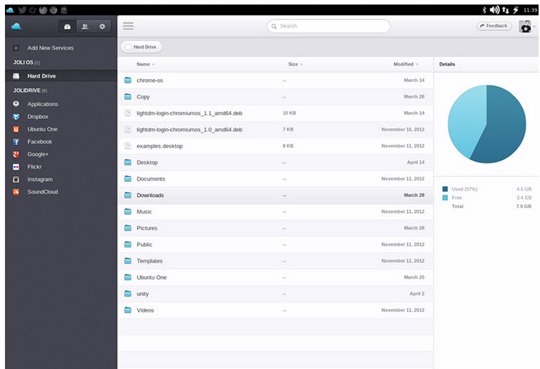The width and height of the screenshot is (540, 369).
Task: Click the Feedback button
Action: click(494, 26)
